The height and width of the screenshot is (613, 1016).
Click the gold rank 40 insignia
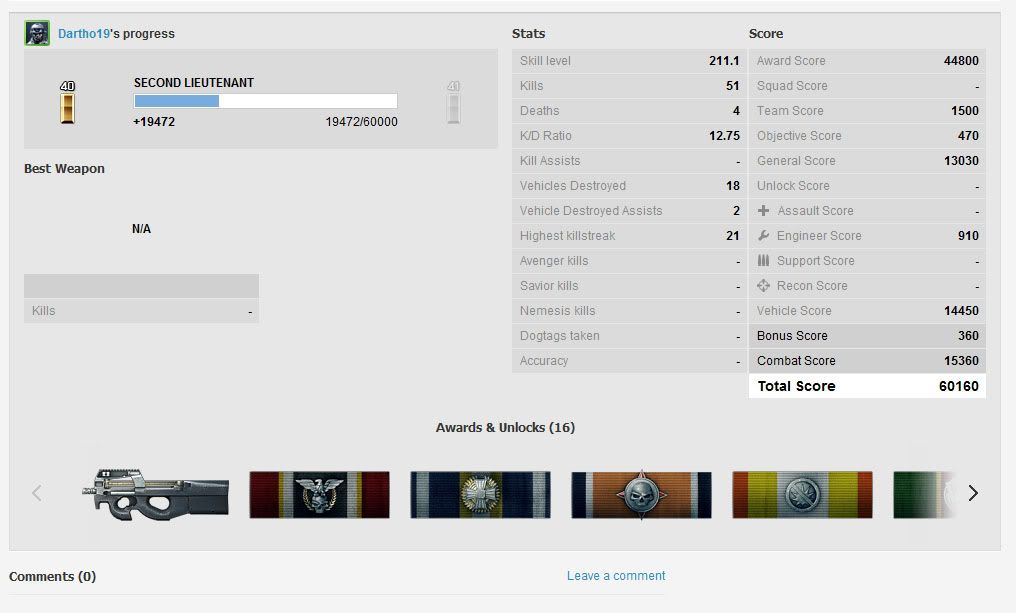pyautogui.click(x=67, y=103)
